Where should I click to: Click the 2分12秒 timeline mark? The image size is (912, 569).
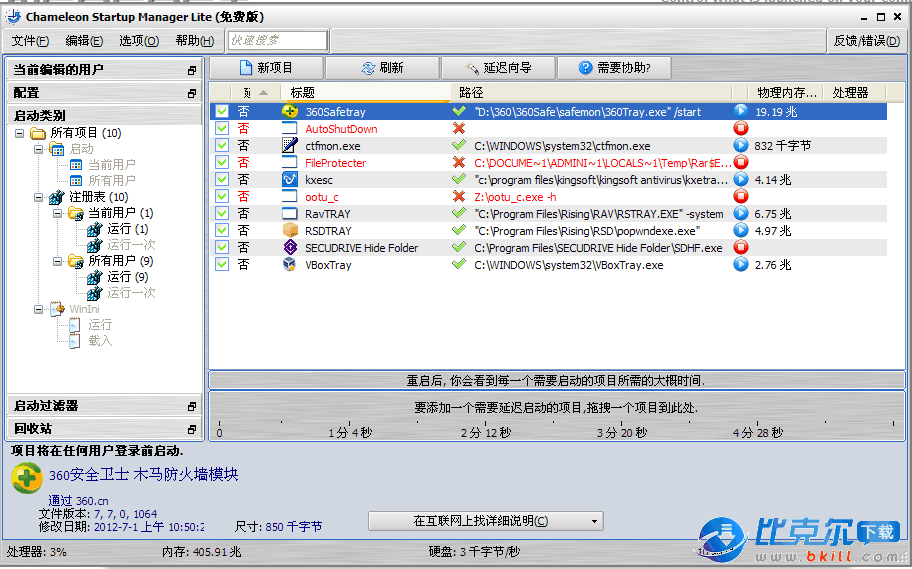tap(486, 432)
